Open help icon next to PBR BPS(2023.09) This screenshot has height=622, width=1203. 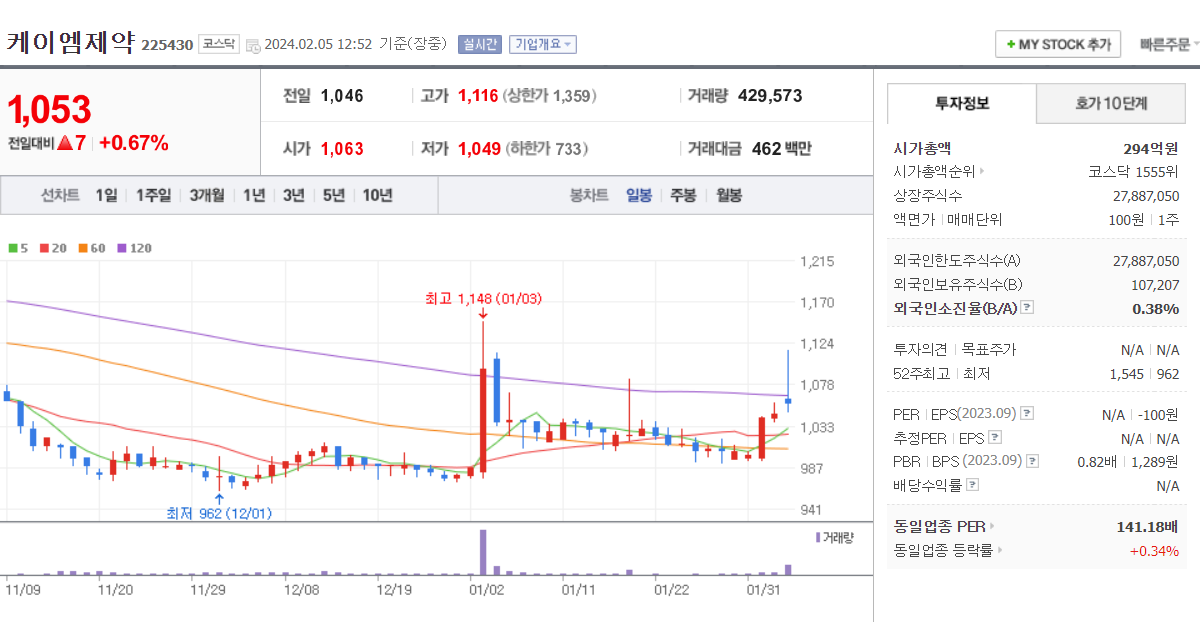[1032, 461]
